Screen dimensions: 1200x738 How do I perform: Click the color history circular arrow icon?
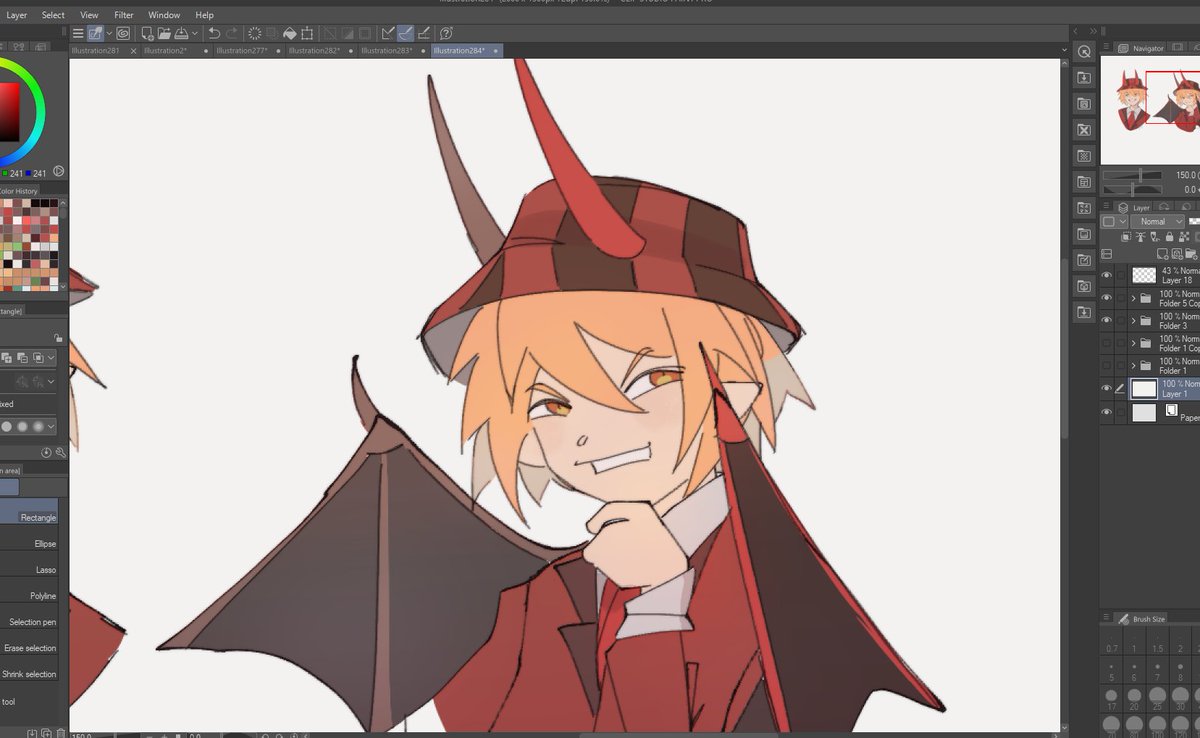coord(58,172)
